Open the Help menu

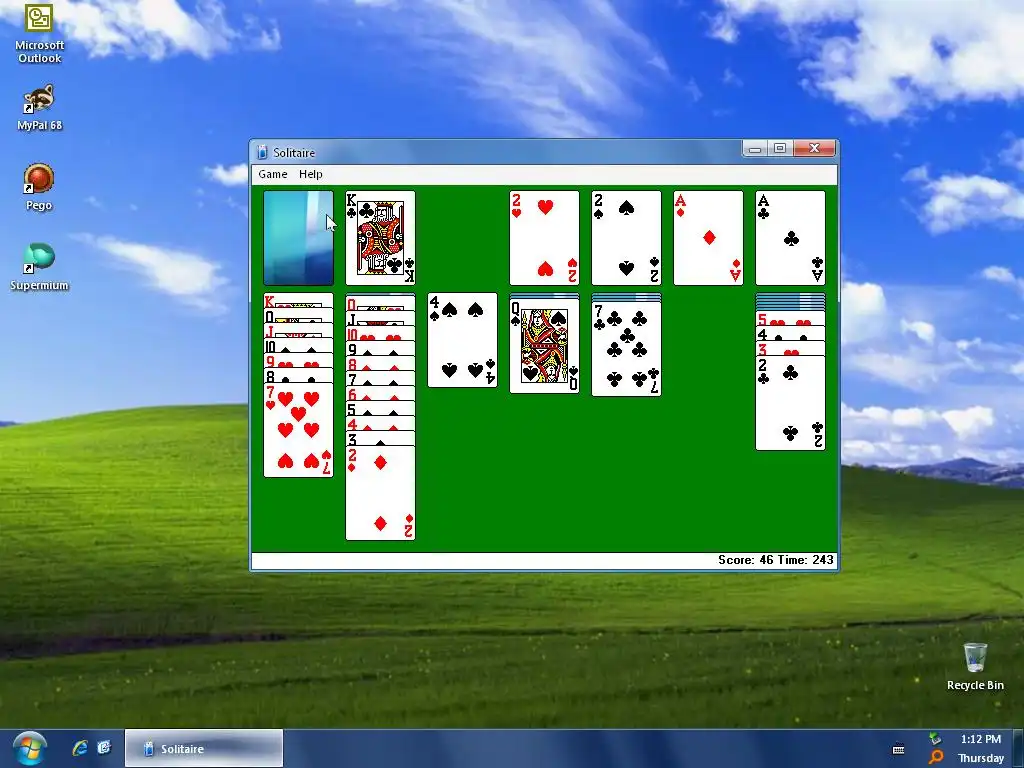(310, 174)
